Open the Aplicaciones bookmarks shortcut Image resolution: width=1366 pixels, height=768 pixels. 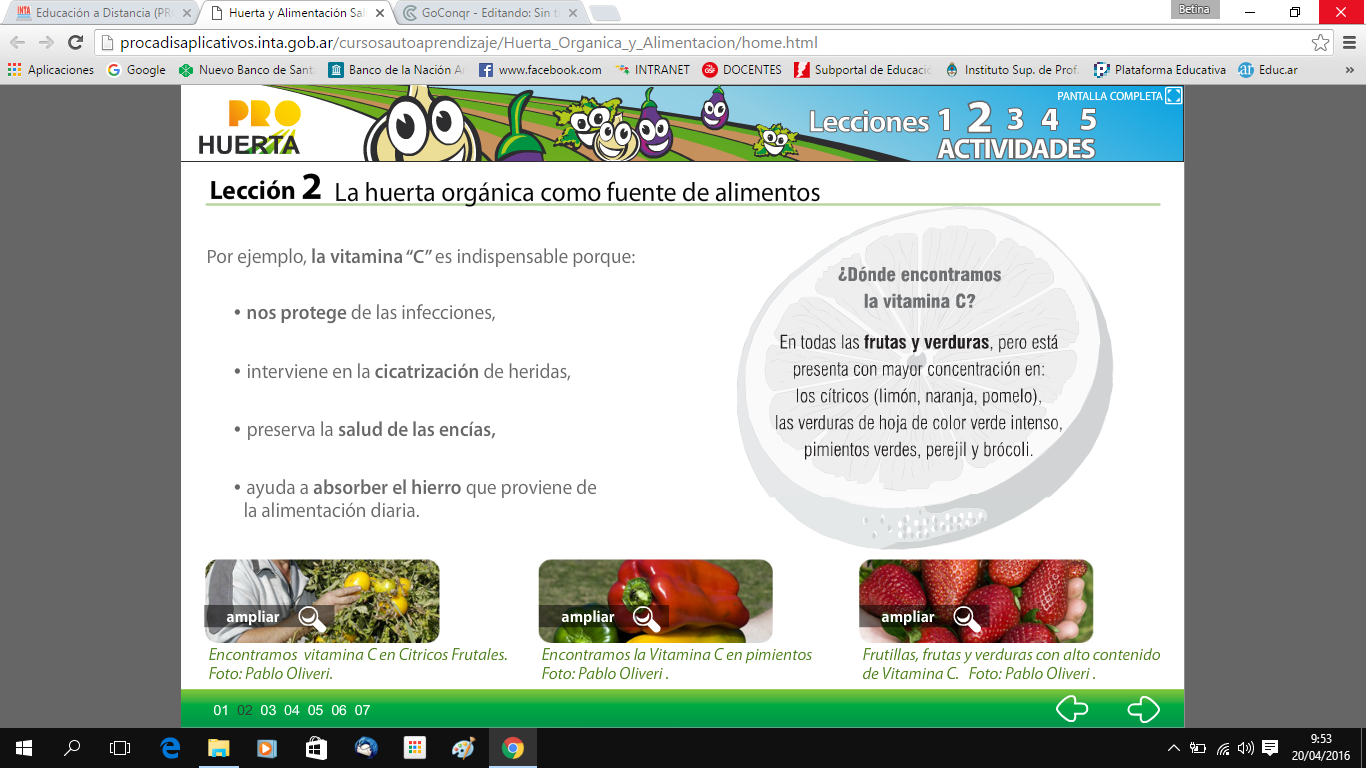pyautogui.click(x=50, y=70)
